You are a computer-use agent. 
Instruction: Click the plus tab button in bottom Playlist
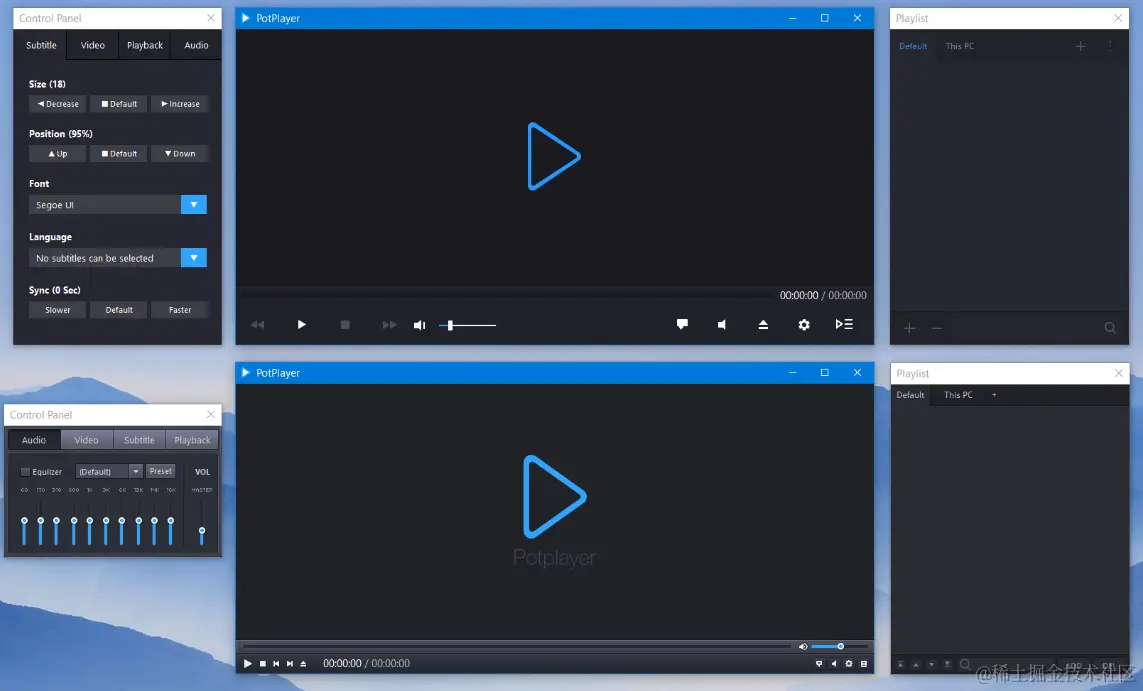tap(994, 395)
